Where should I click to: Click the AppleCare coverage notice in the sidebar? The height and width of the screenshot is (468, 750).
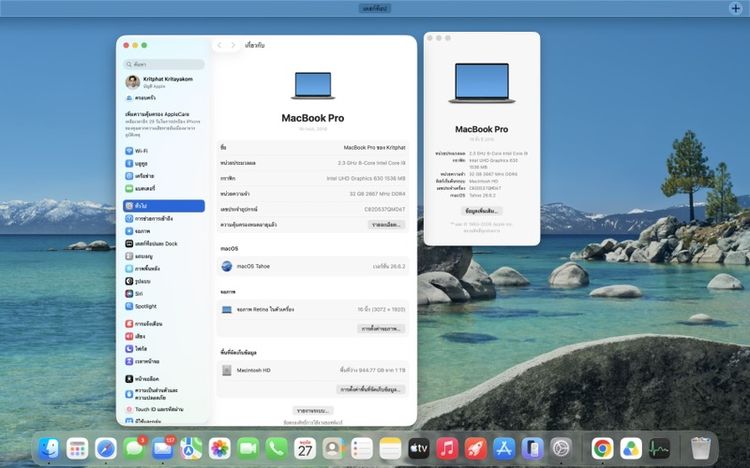(x=163, y=124)
